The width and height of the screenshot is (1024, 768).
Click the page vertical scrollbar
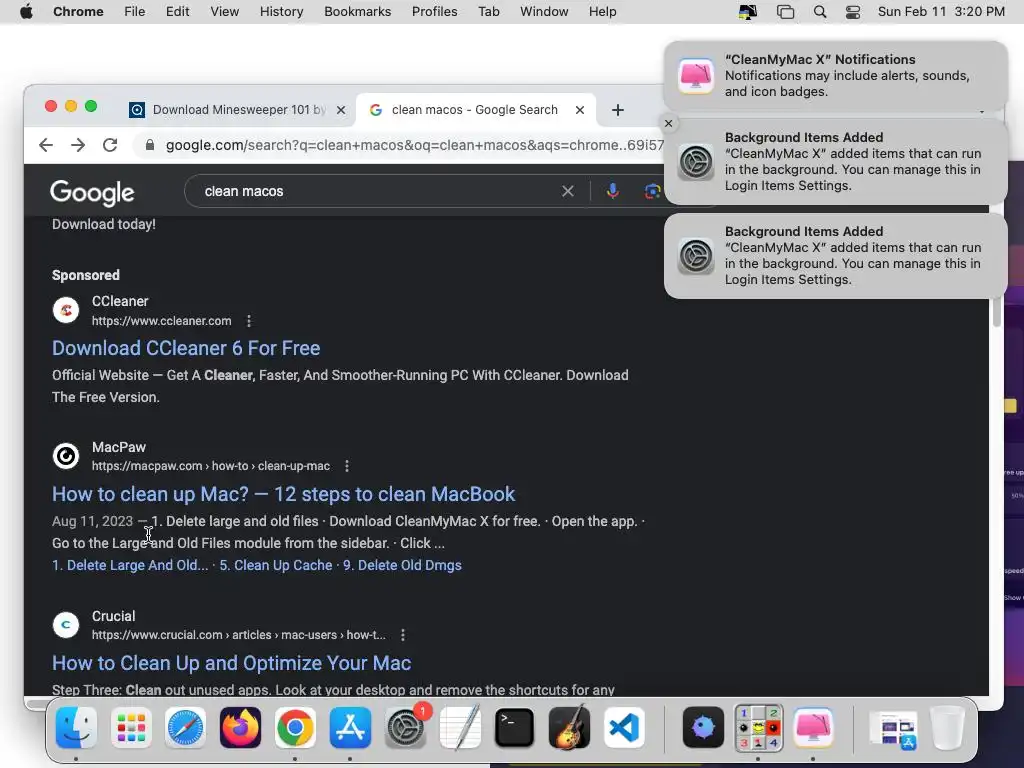point(997,311)
